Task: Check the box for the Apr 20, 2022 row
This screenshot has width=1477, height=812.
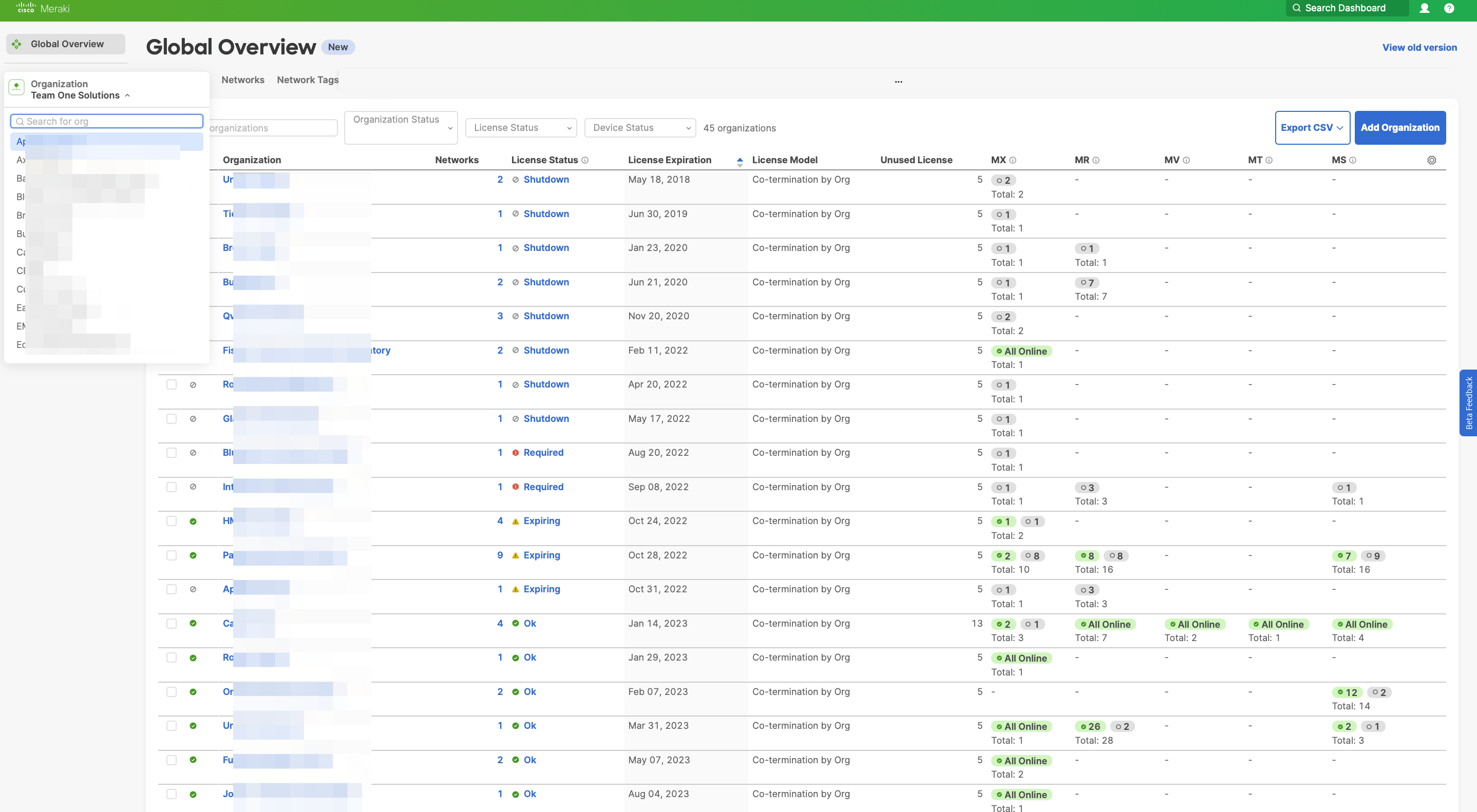Action: (172, 384)
